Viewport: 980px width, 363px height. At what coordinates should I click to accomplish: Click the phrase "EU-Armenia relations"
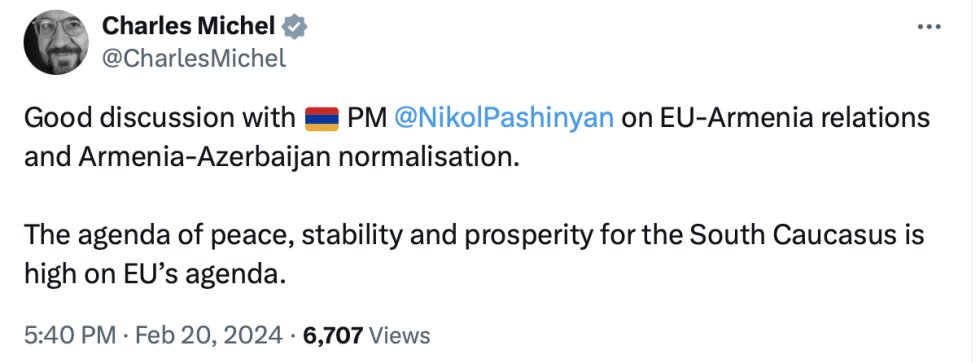[x=794, y=118]
